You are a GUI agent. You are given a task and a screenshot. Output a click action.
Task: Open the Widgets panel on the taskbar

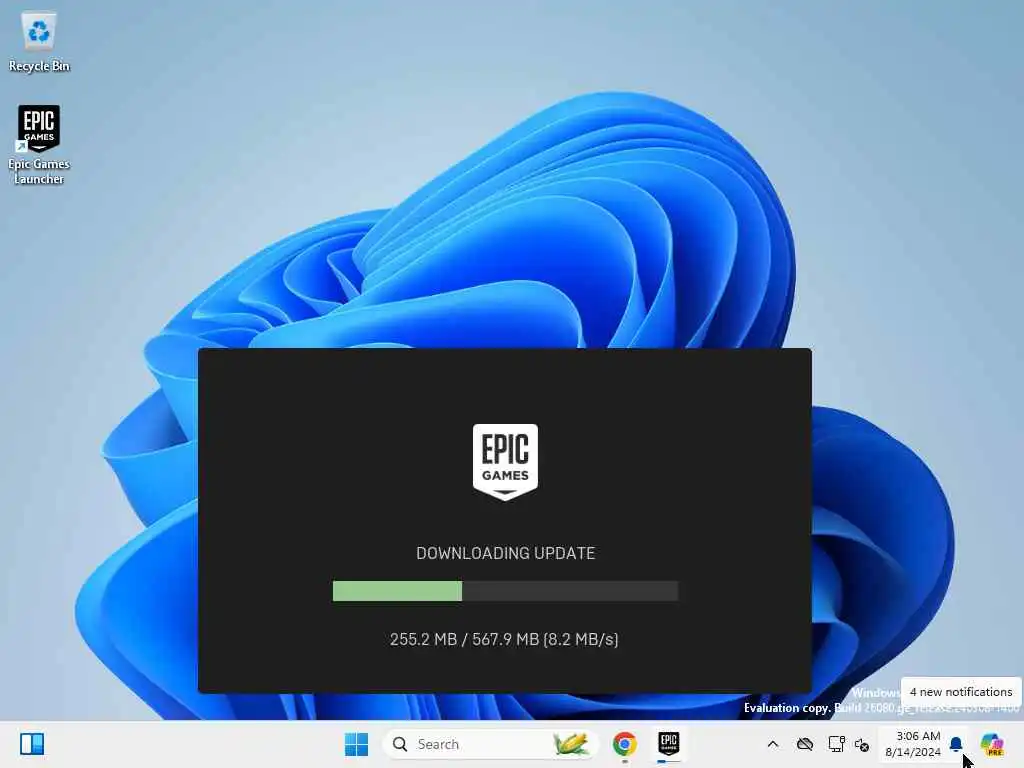32,744
